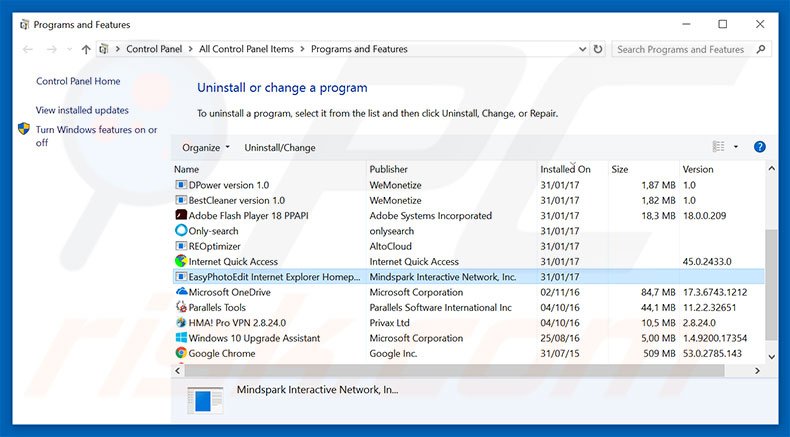Click the BestCleaner version 1.0 program icon
The height and width of the screenshot is (437, 790).
click(x=181, y=200)
